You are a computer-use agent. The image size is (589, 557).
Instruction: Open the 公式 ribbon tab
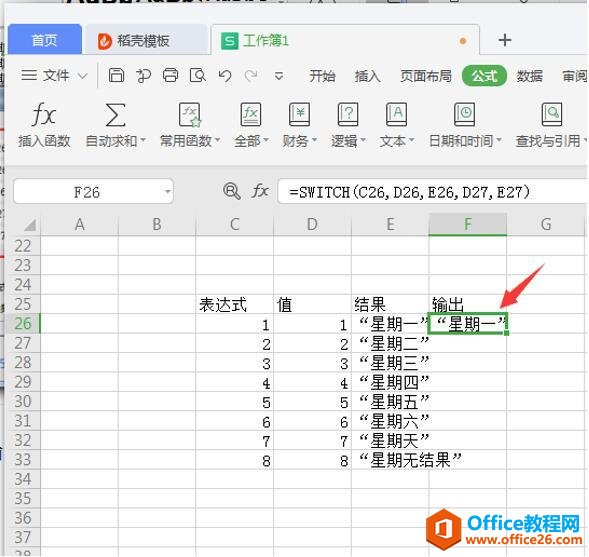click(x=484, y=76)
